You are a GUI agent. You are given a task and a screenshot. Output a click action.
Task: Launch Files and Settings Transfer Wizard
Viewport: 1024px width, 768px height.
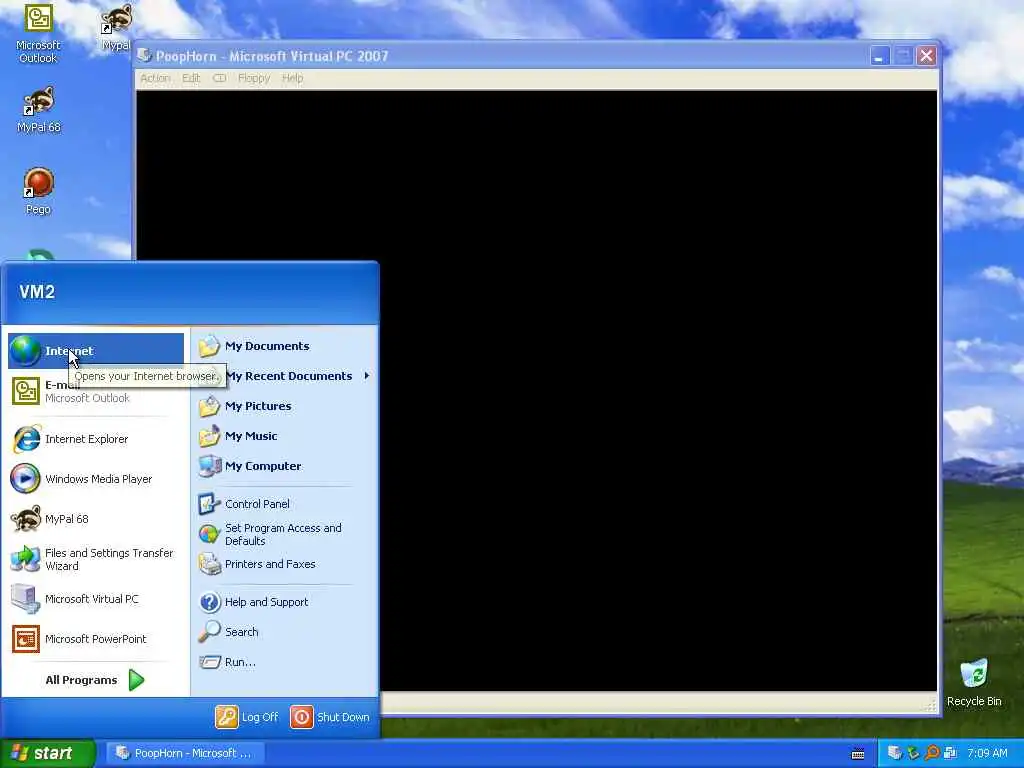tap(96, 559)
